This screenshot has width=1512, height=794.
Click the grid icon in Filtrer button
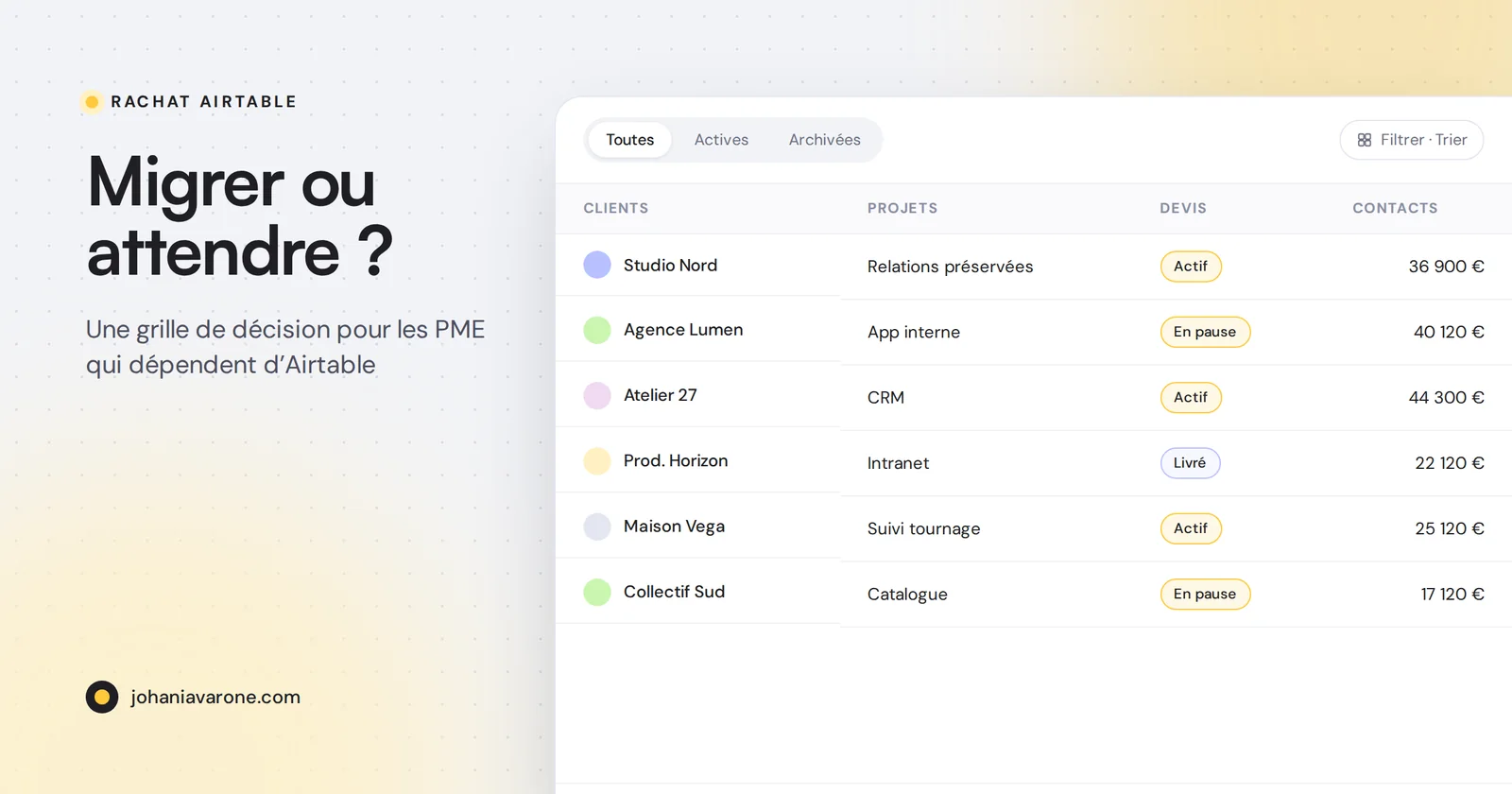point(1365,140)
